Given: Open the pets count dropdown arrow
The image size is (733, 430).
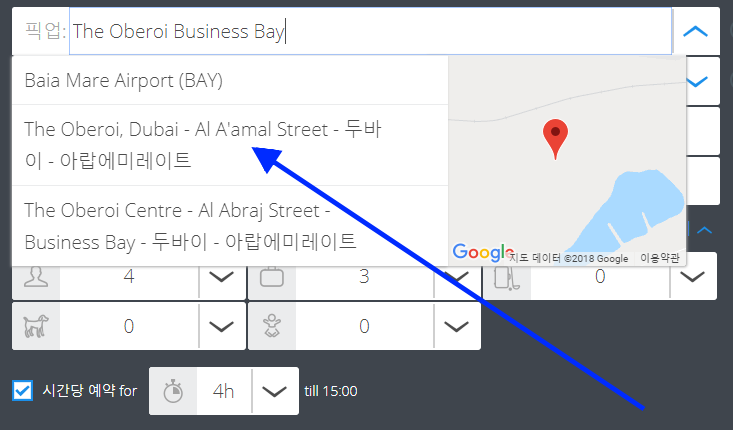Looking at the screenshot, I should pos(221,326).
